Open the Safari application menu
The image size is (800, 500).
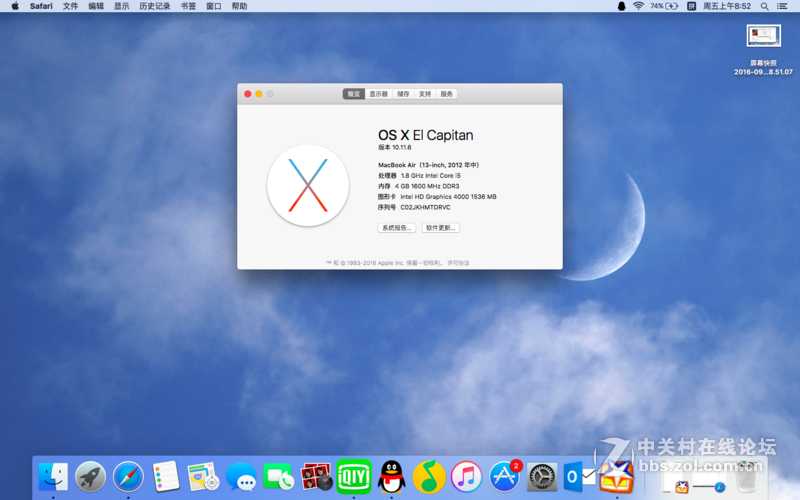click(41, 6)
